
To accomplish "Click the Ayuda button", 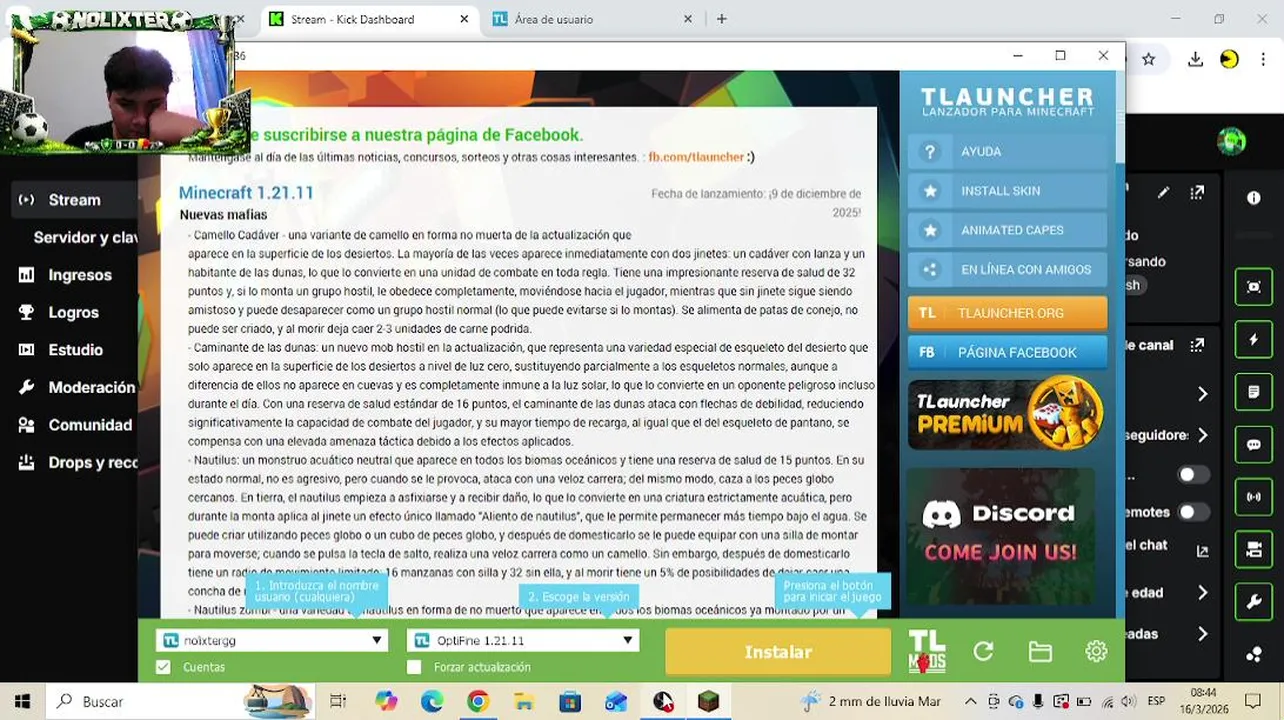I will tap(1007, 152).
